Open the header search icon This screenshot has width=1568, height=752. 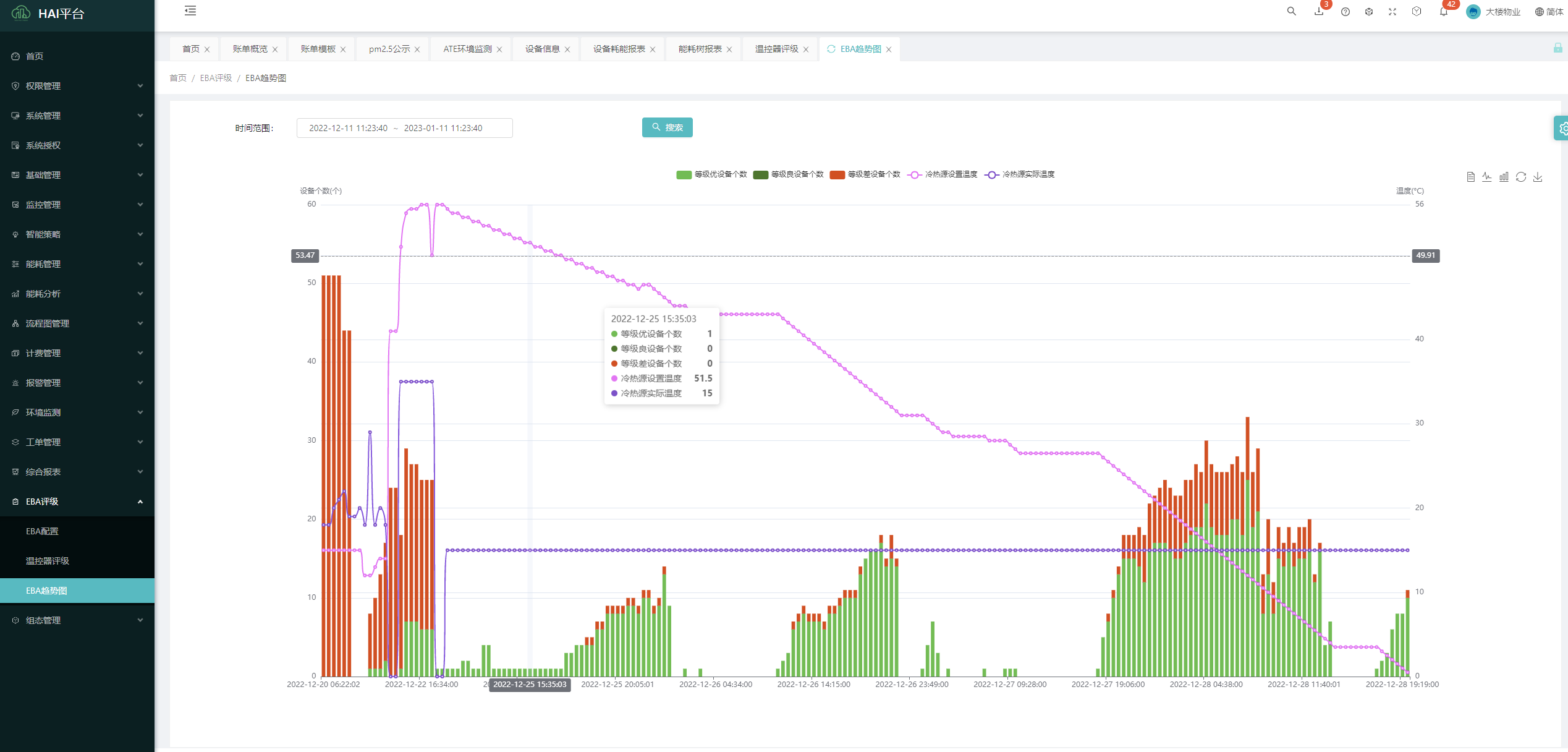[1292, 11]
